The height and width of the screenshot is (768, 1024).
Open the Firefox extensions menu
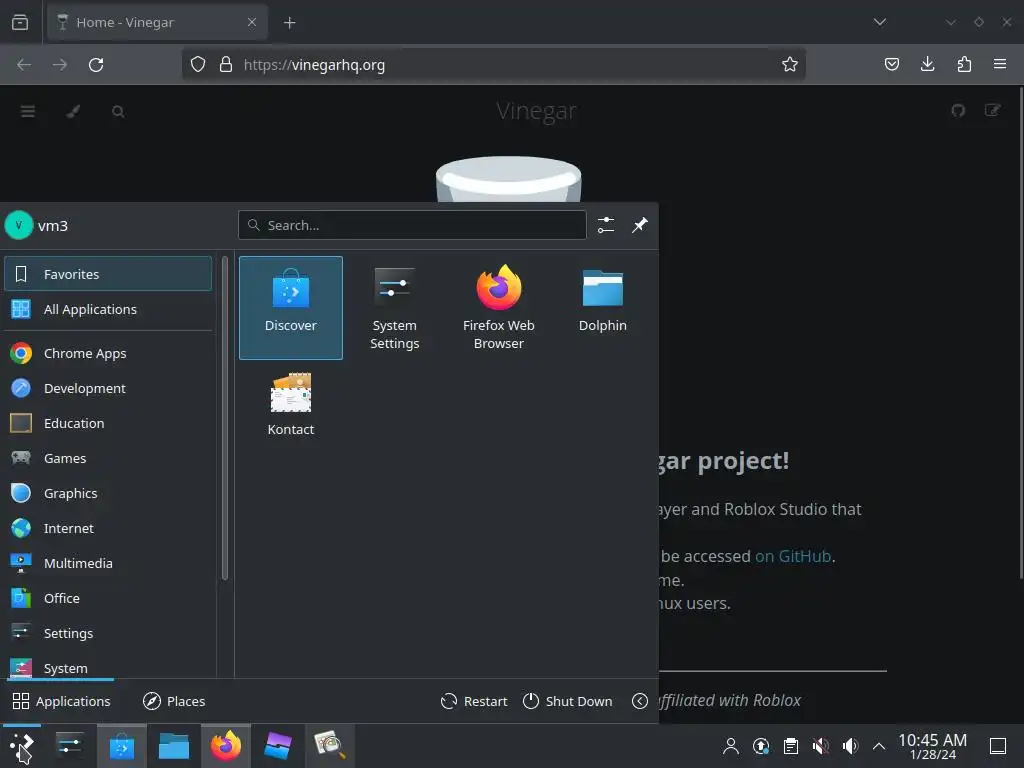click(964, 64)
